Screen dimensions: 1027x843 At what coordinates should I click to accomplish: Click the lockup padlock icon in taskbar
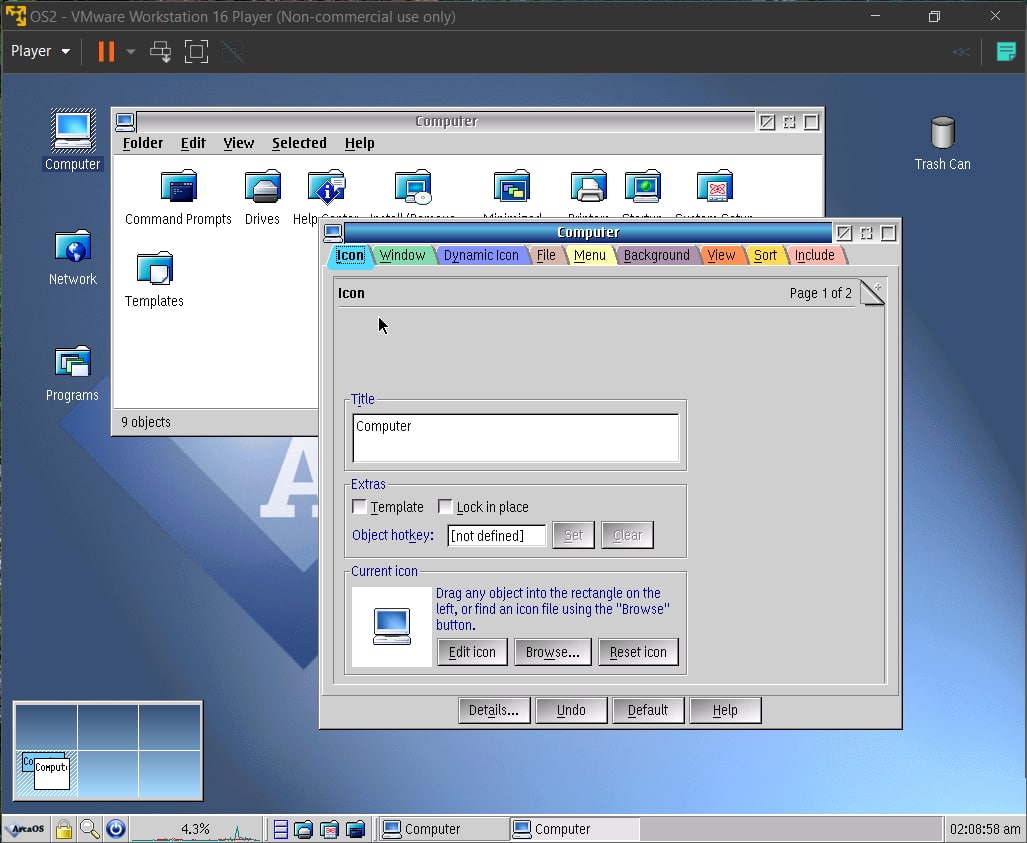[x=64, y=829]
